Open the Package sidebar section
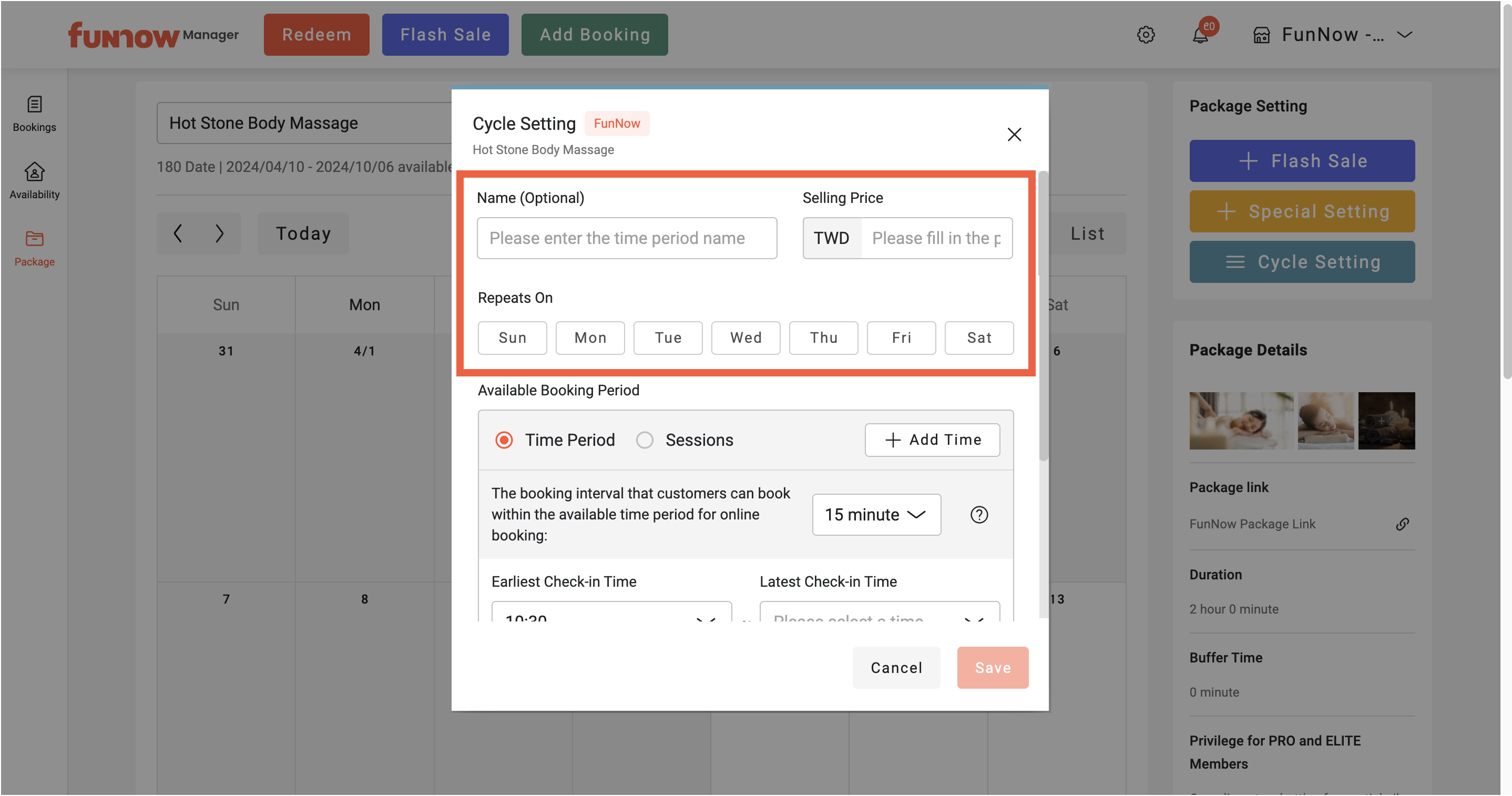This screenshot has width=1512, height=796. tap(34, 248)
